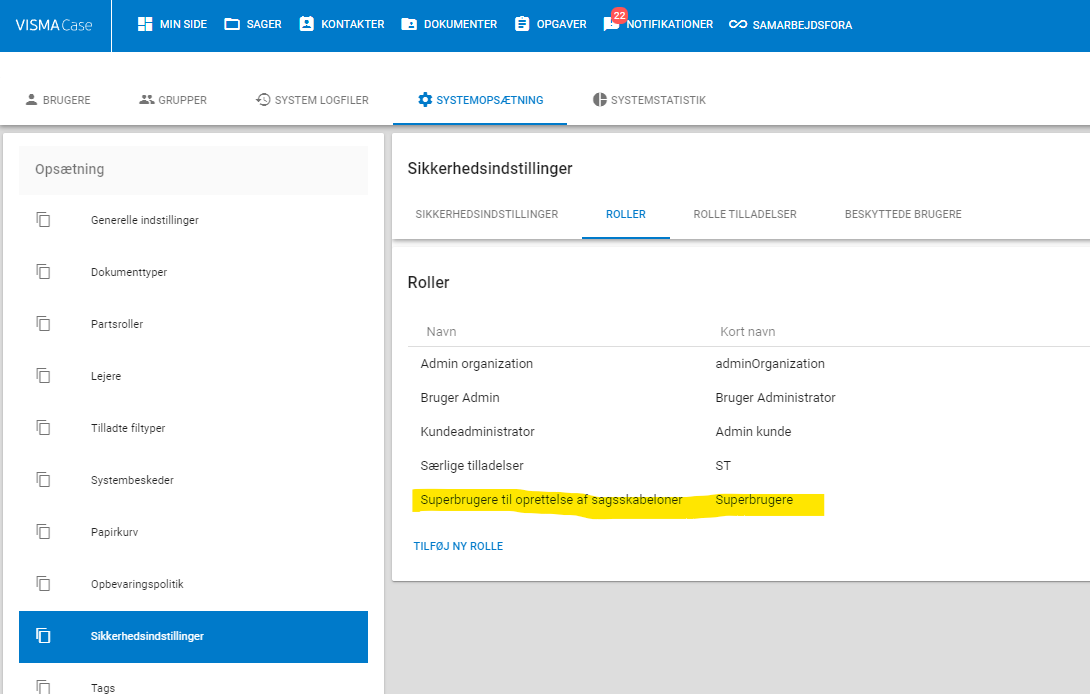Select the Admin organization role row
1090x694 pixels.
point(749,364)
